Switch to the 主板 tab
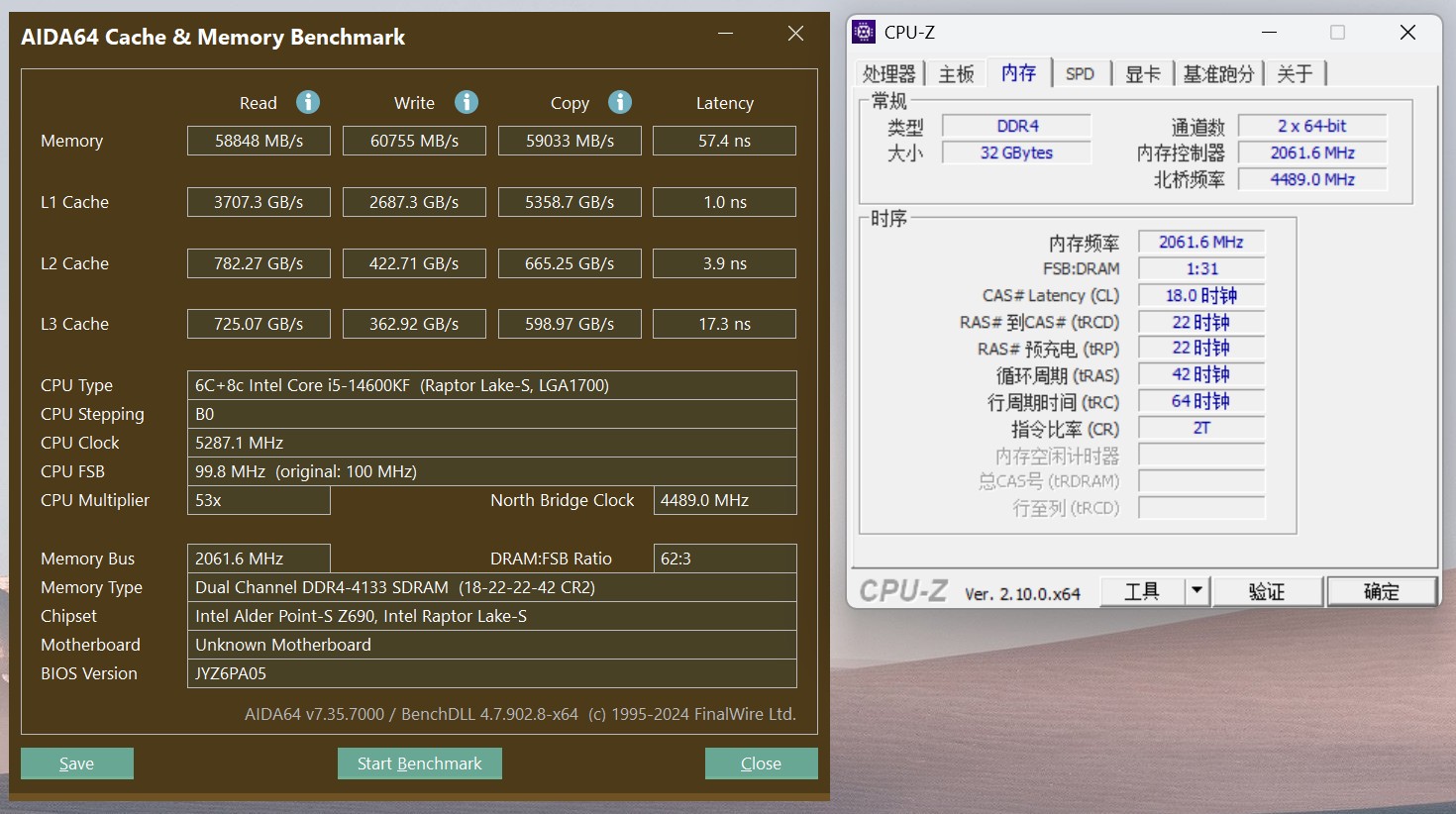Screen dimensions: 1456x814 [957, 74]
